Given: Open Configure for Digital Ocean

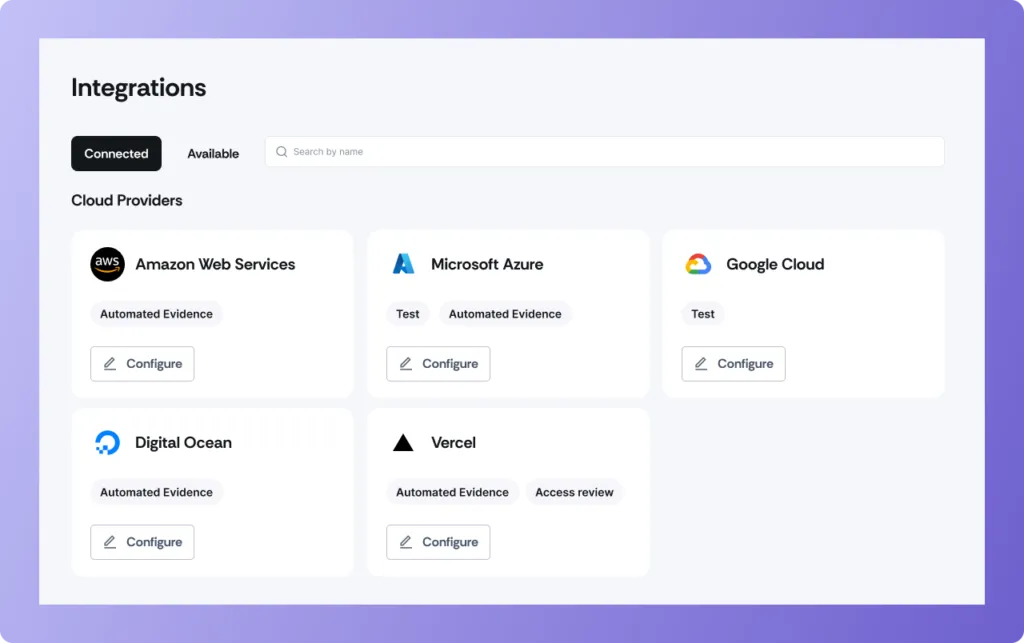Looking at the screenshot, I should coord(142,542).
